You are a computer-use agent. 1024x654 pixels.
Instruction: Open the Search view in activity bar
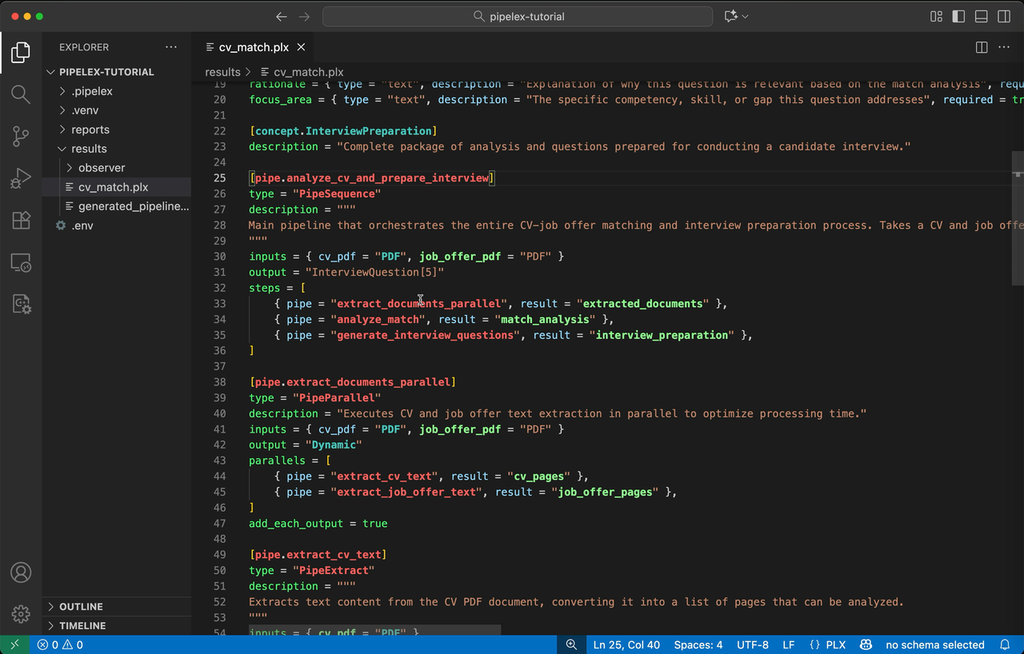point(20,94)
